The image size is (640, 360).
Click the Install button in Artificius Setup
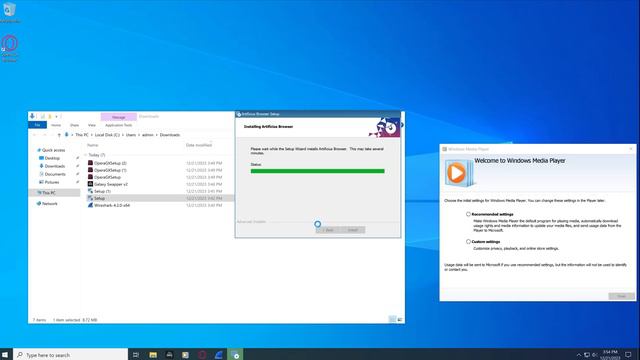[353, 230]
